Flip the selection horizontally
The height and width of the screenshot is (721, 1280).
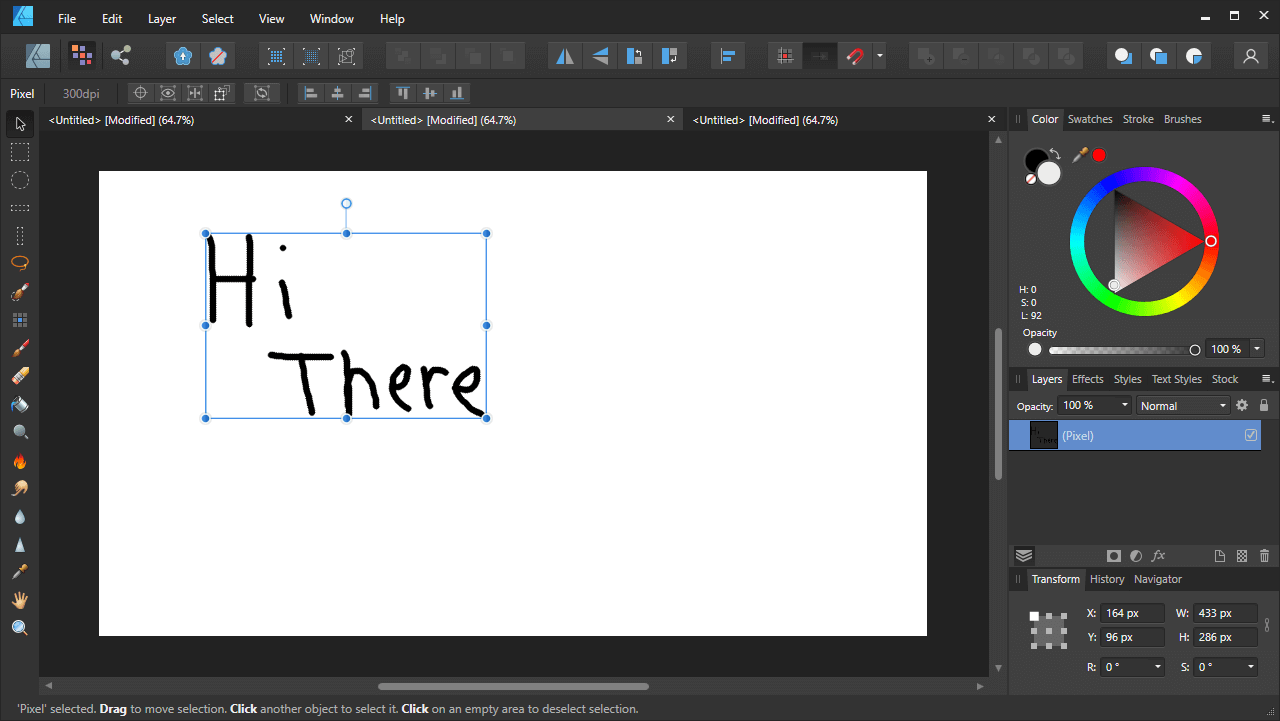[x=563, y=56]
